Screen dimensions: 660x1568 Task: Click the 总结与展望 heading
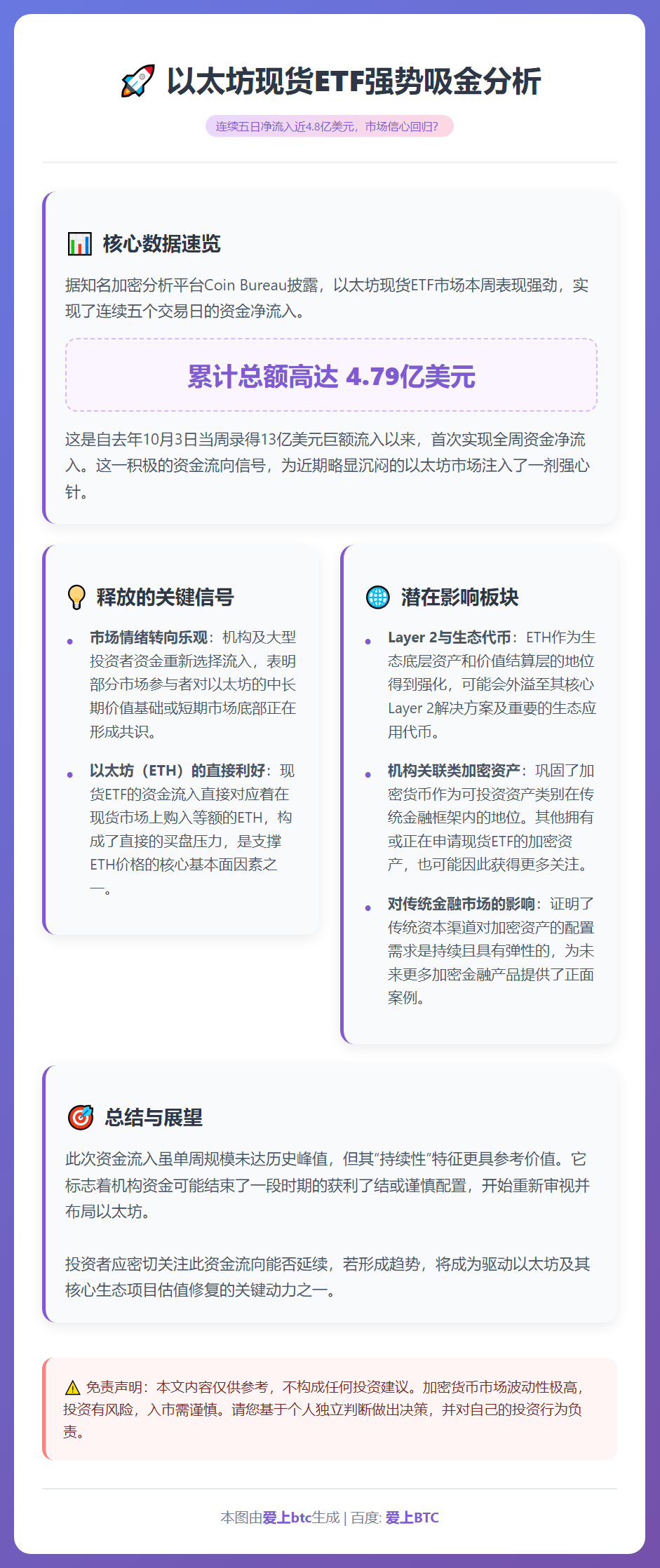click(x=154, y=1117)
